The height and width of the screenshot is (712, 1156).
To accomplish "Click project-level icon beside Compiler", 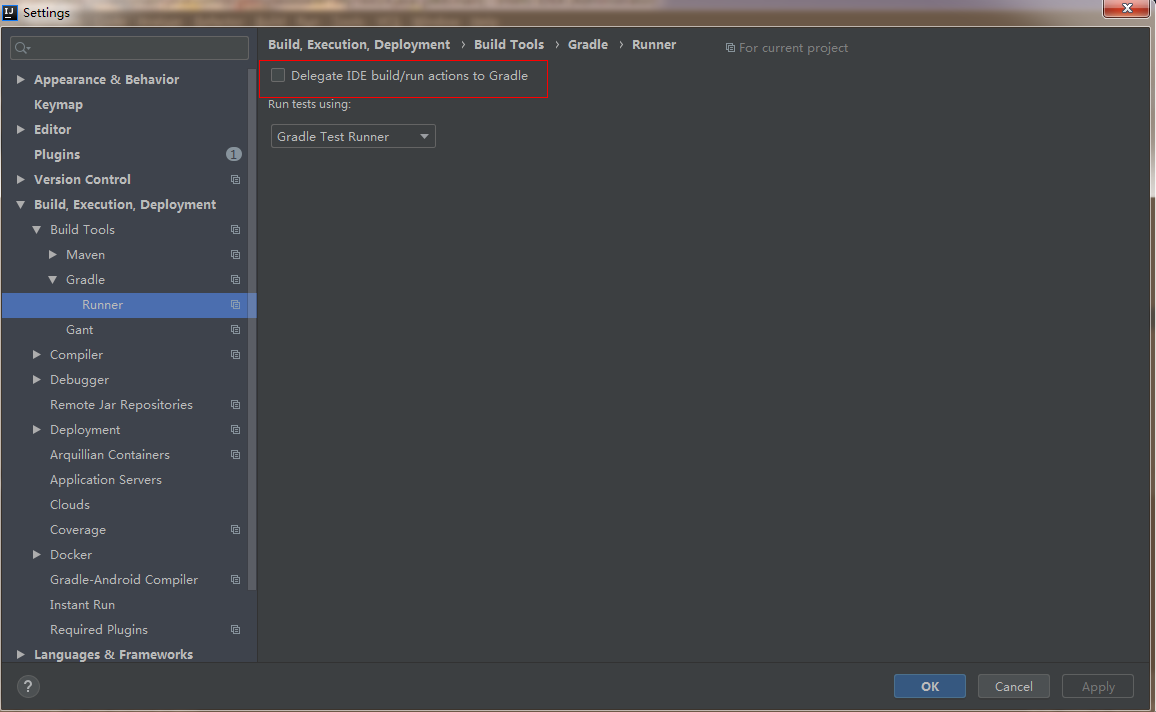I will [235, 355].
